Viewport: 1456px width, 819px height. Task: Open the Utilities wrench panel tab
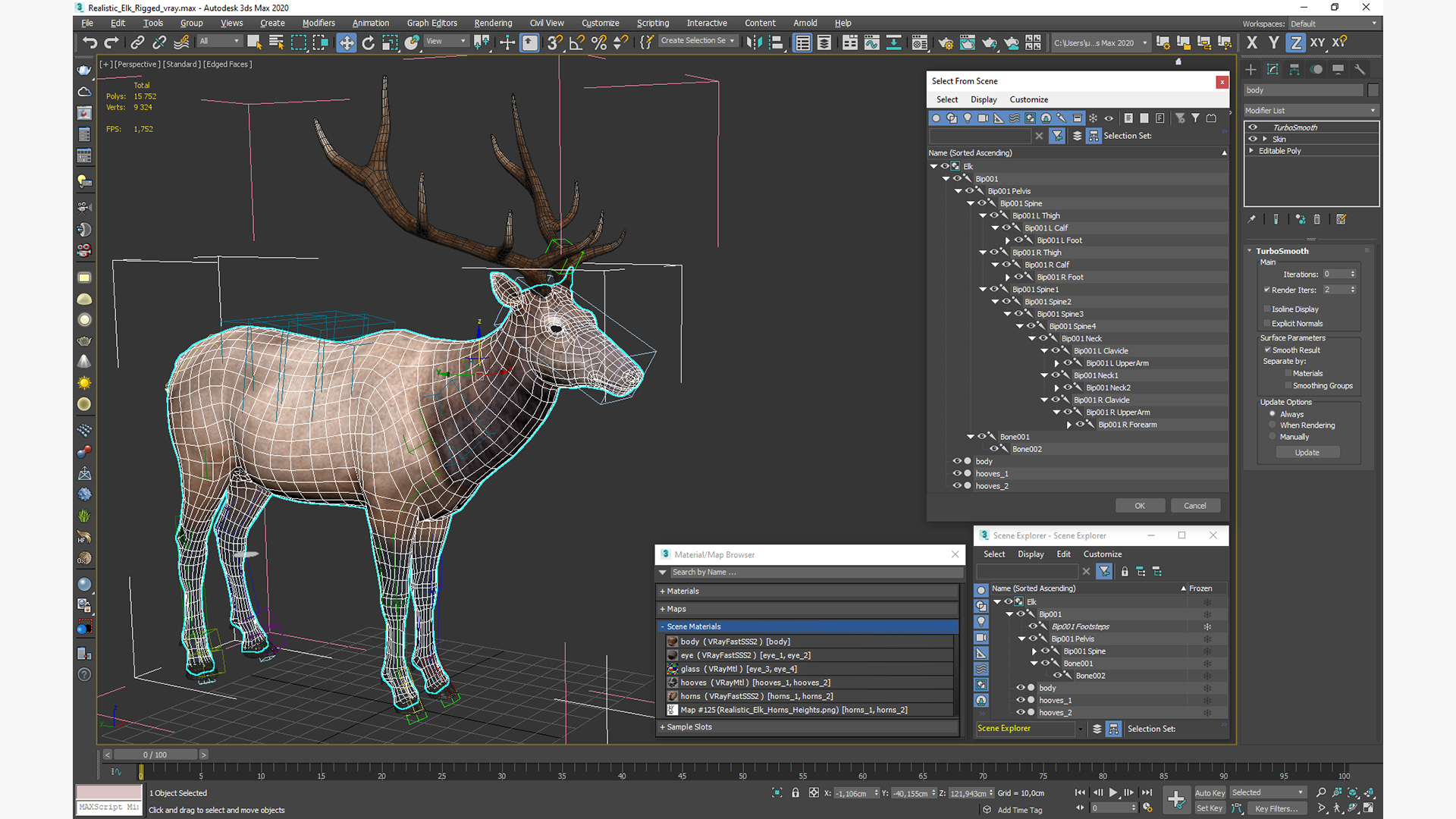pos(1360,69)
